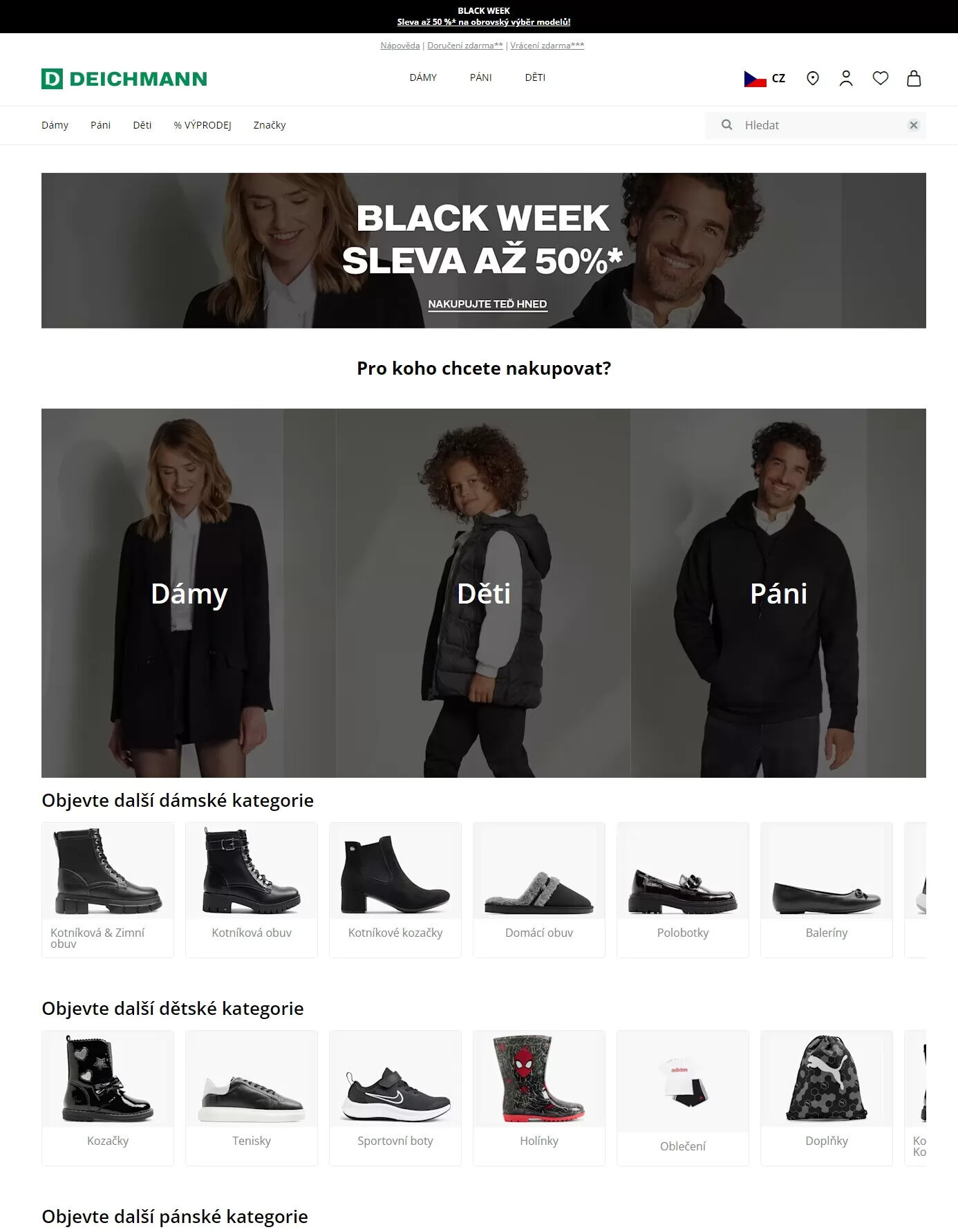958x1232 pixels.
Task: Open the store locator pin icon
Action: [x=813, y=79]
